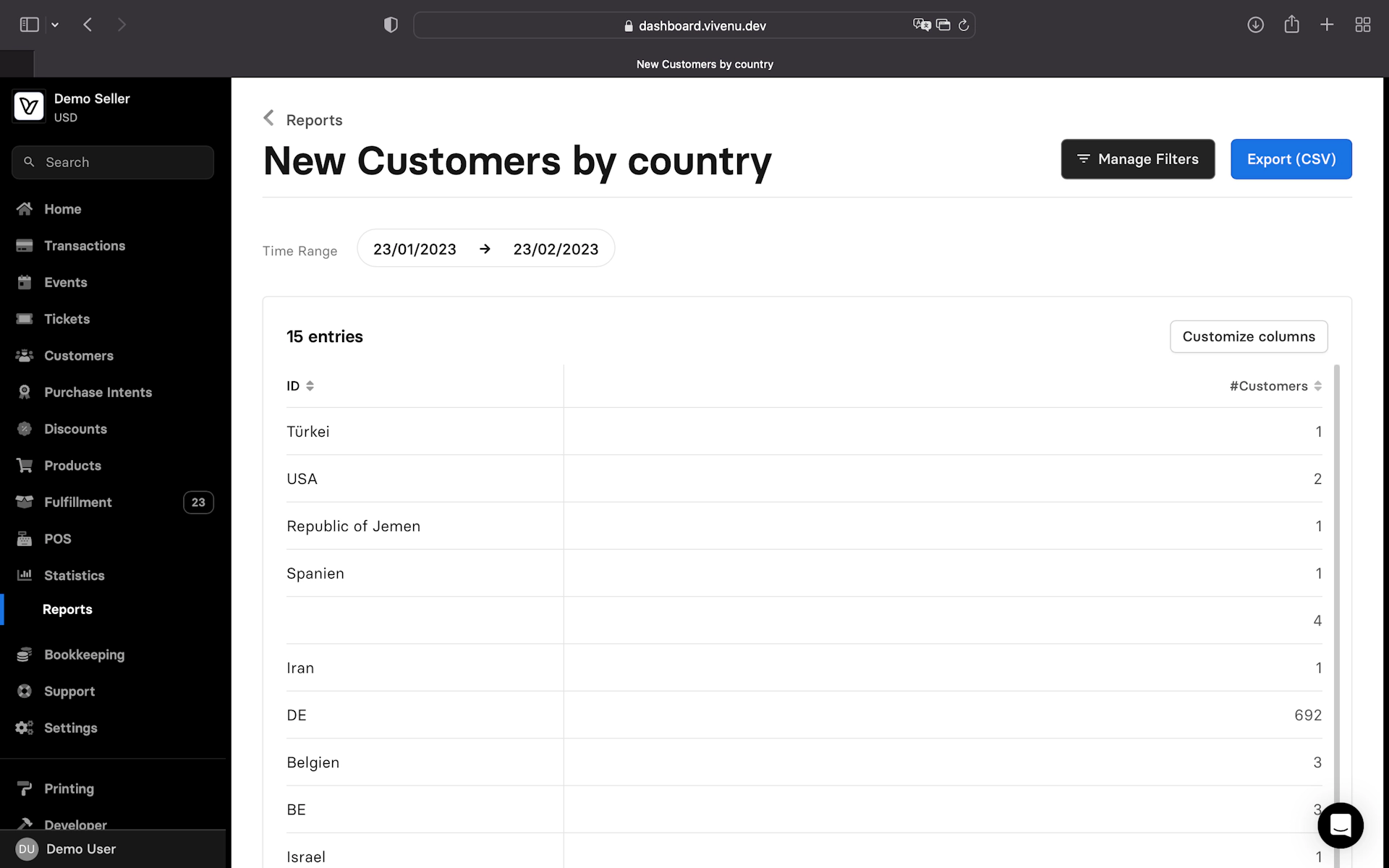Image resolution: width=1389 pixels, height=868 pixels.
Task: Click the Bookkeeping coins icon
Action: coord(25,655)
